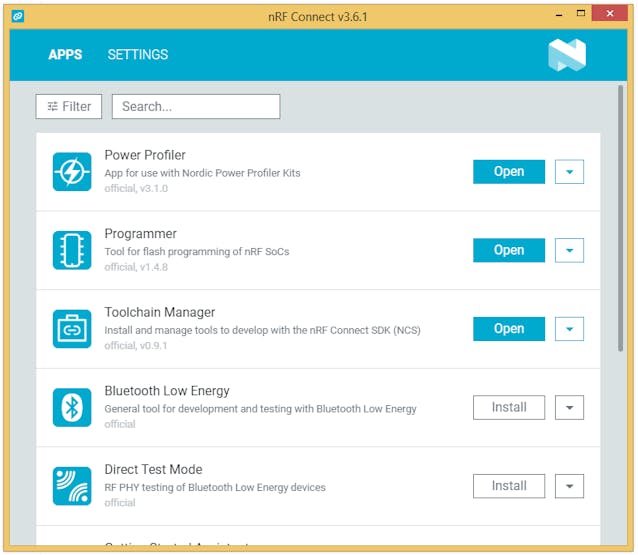638x555 pixels.
Task: Select the Direct Test Mode title
Action: pyautogui.click(x=153, y=469)
